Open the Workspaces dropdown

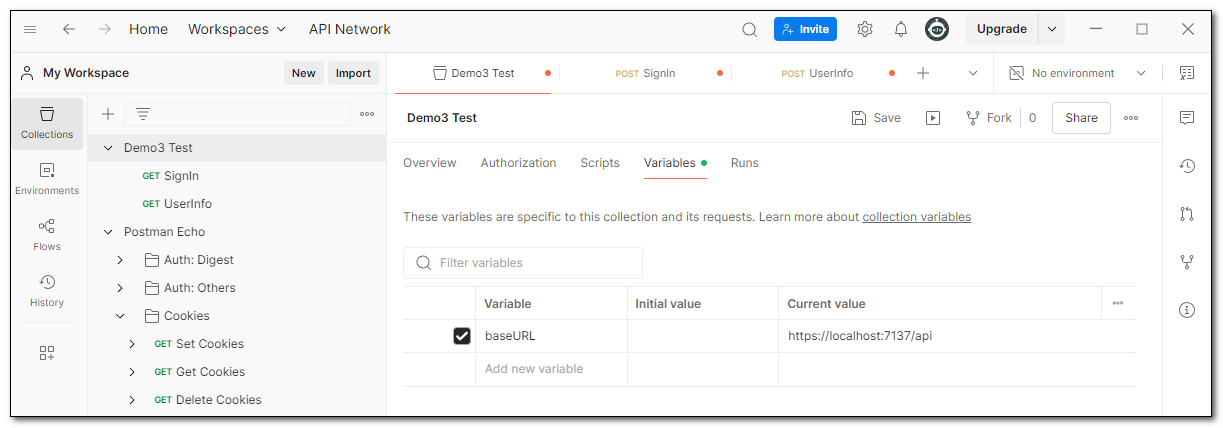[x=237, y=29]
